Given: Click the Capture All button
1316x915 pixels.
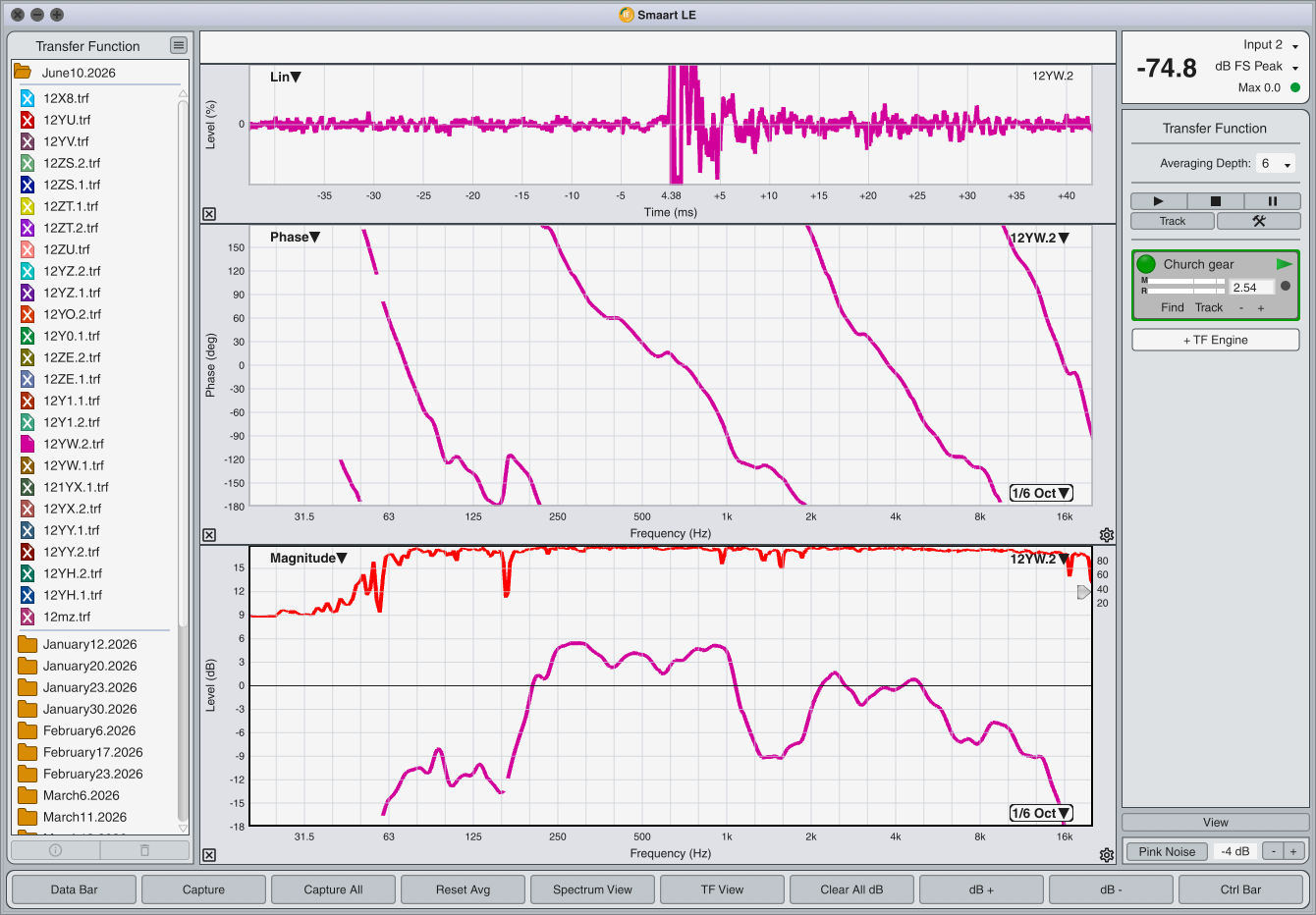Looking at the screenshot, I should click(x=333, y=889).
